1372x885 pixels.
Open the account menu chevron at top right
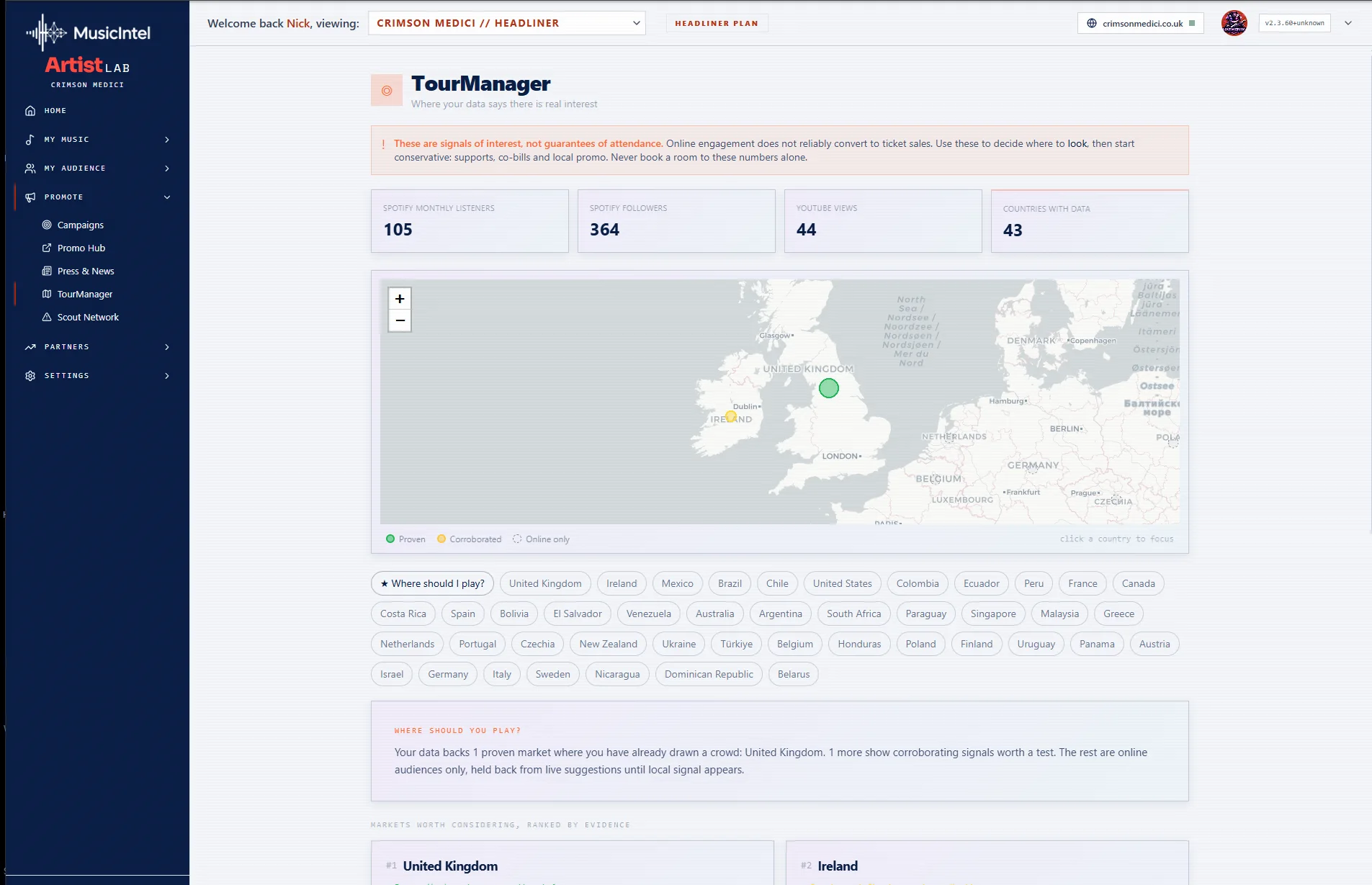[x=1348, y=23]
